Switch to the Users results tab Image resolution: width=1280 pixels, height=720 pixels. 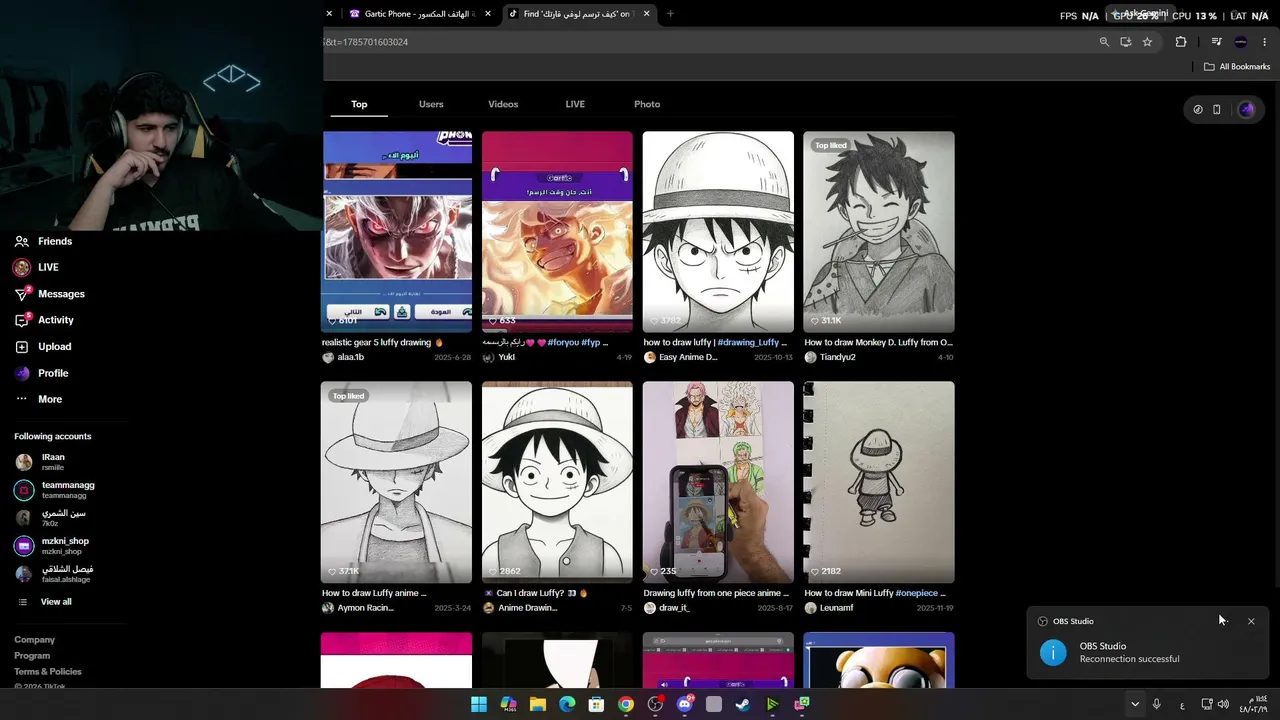point(431,104)
